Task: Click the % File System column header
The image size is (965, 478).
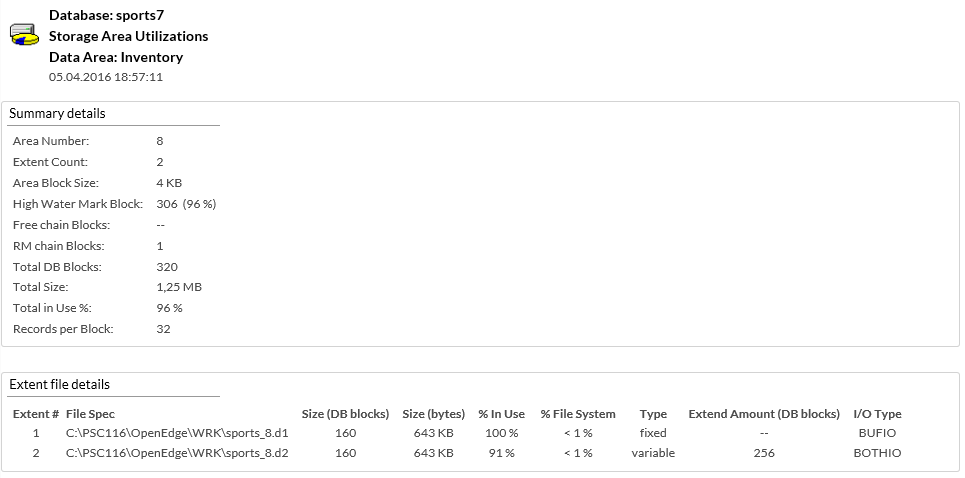Action: (x=578, y=414)
